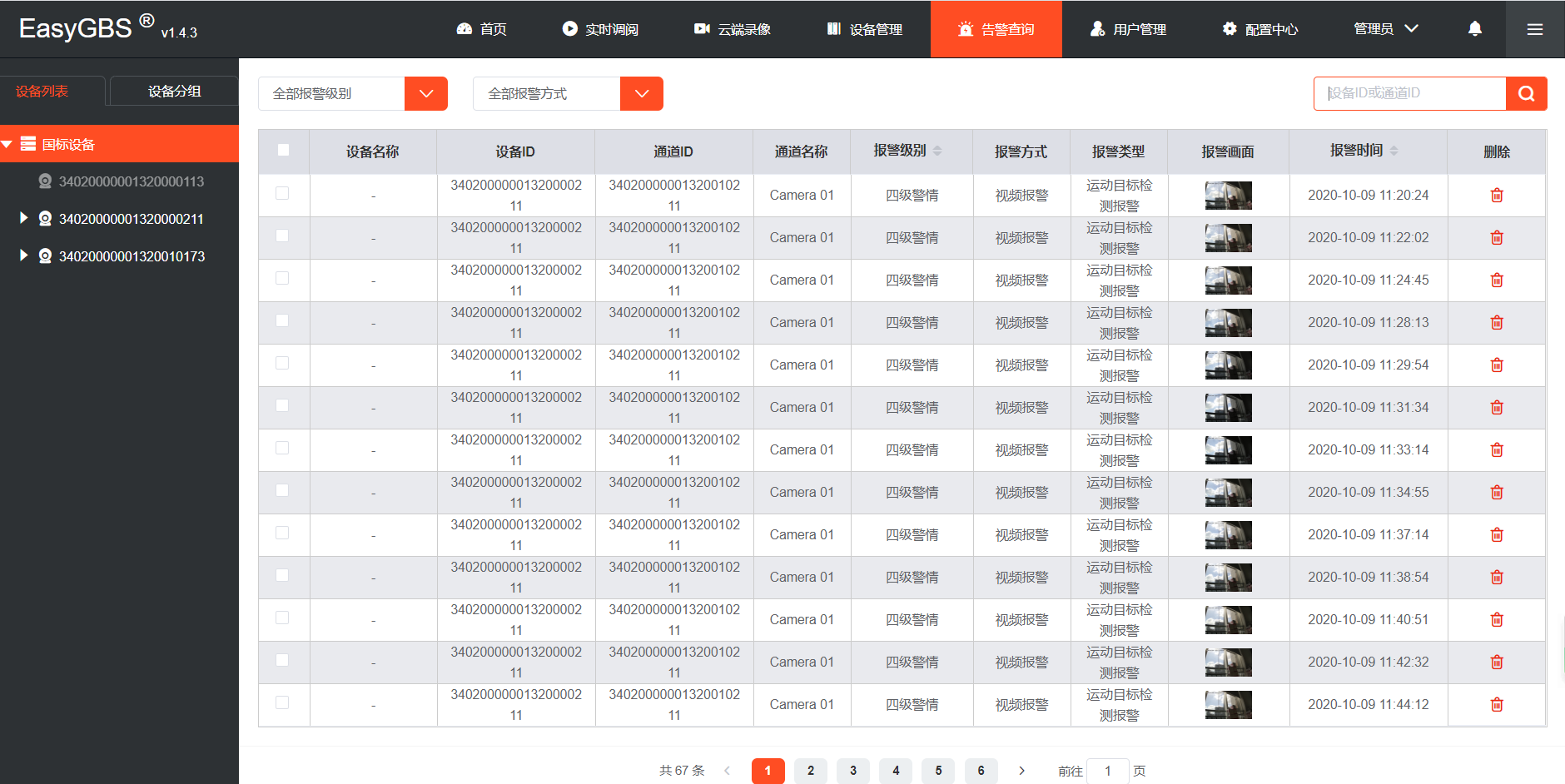1565x784 pixels.
Task: Open 设备管理 in top navigation
Action: (x=865, y=29)
